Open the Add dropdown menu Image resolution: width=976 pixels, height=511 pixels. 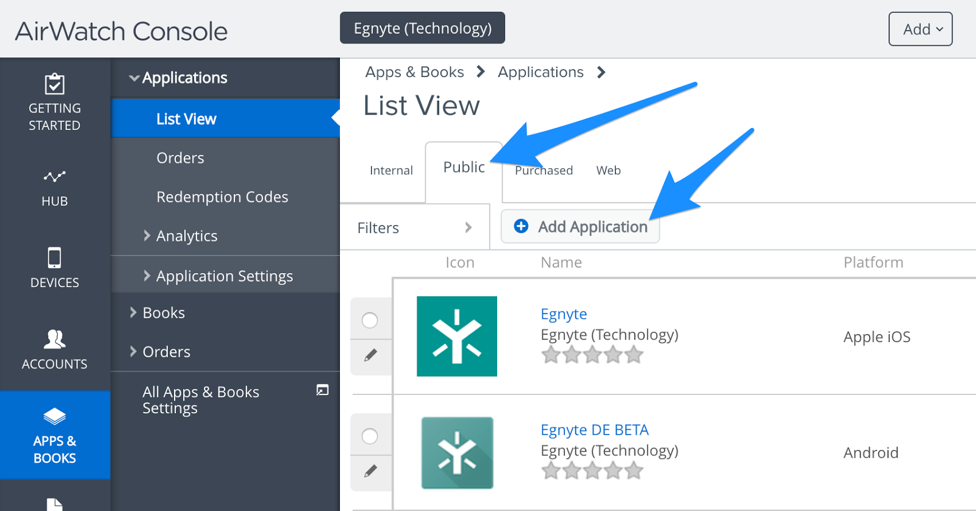click(920, 29)
